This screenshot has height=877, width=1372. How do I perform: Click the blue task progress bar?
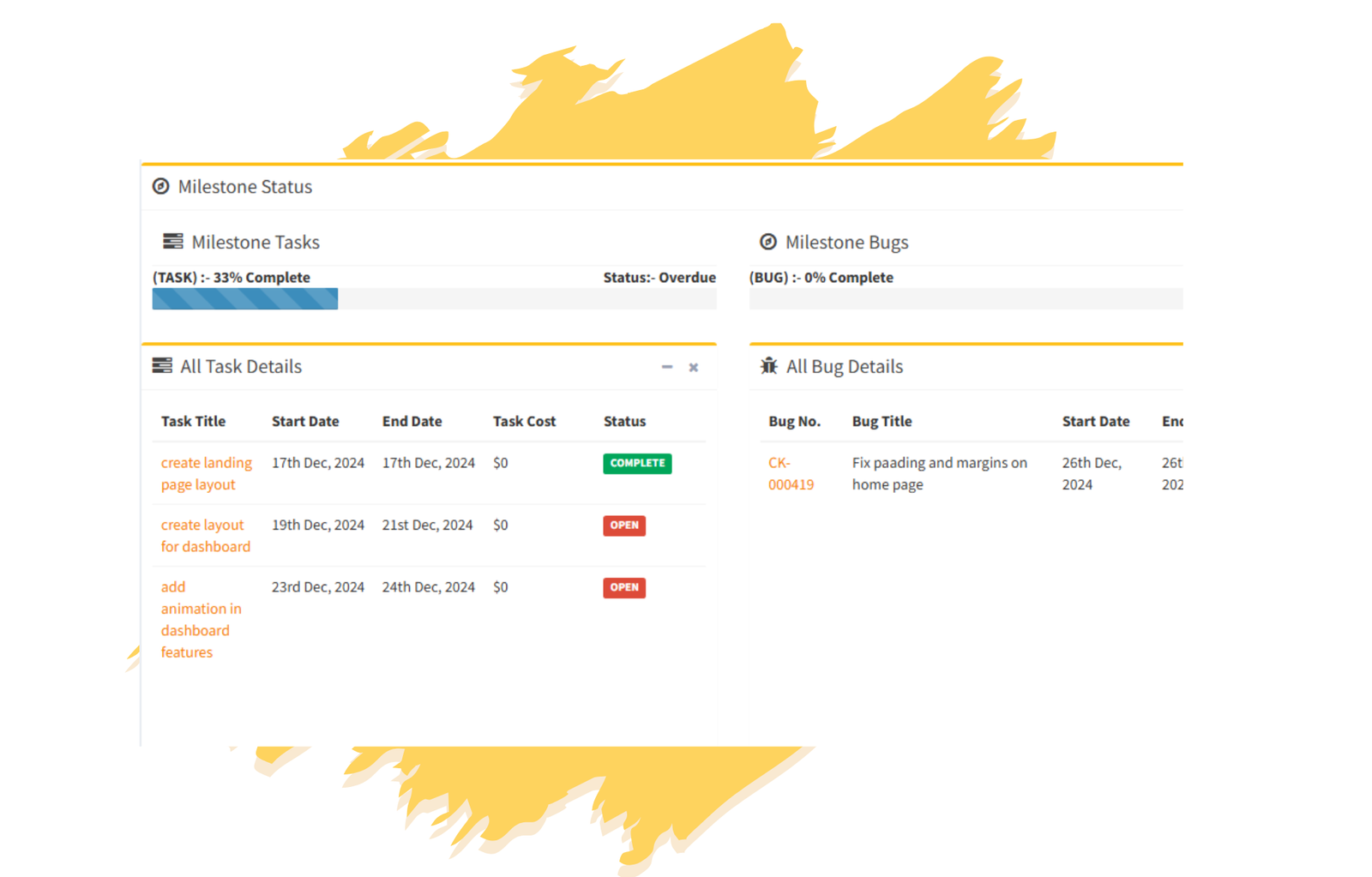(x=245, y=298)
